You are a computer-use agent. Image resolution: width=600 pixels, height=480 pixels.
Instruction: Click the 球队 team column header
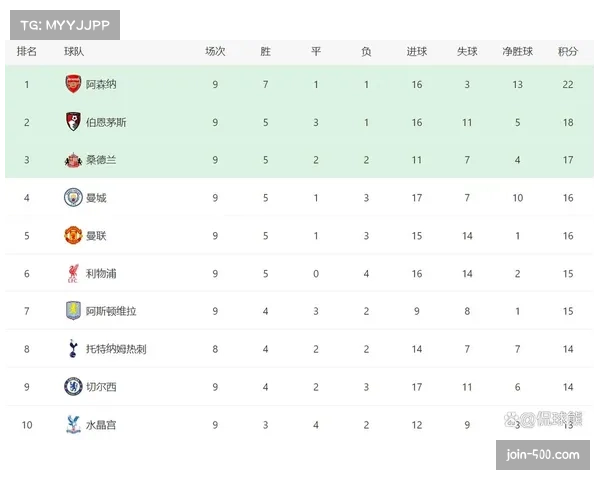pyautogui.click(x=74, y=52)
